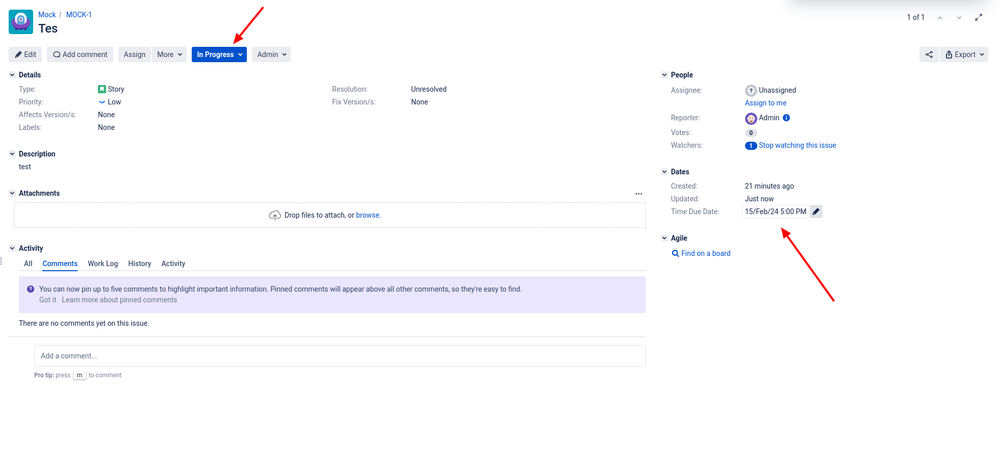
Task: Go to next issue arrow
Action: 959,18
